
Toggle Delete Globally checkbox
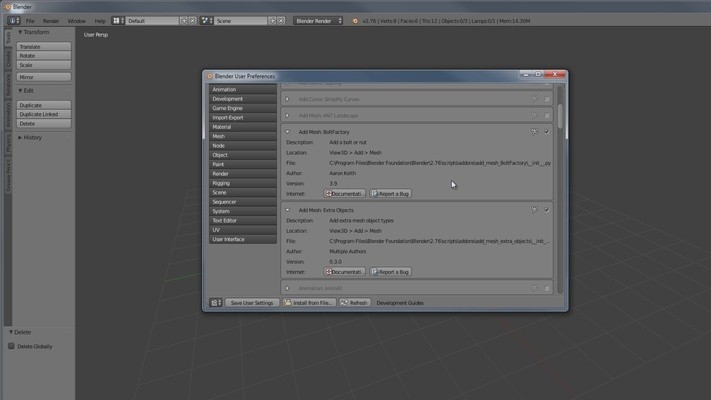11,346
